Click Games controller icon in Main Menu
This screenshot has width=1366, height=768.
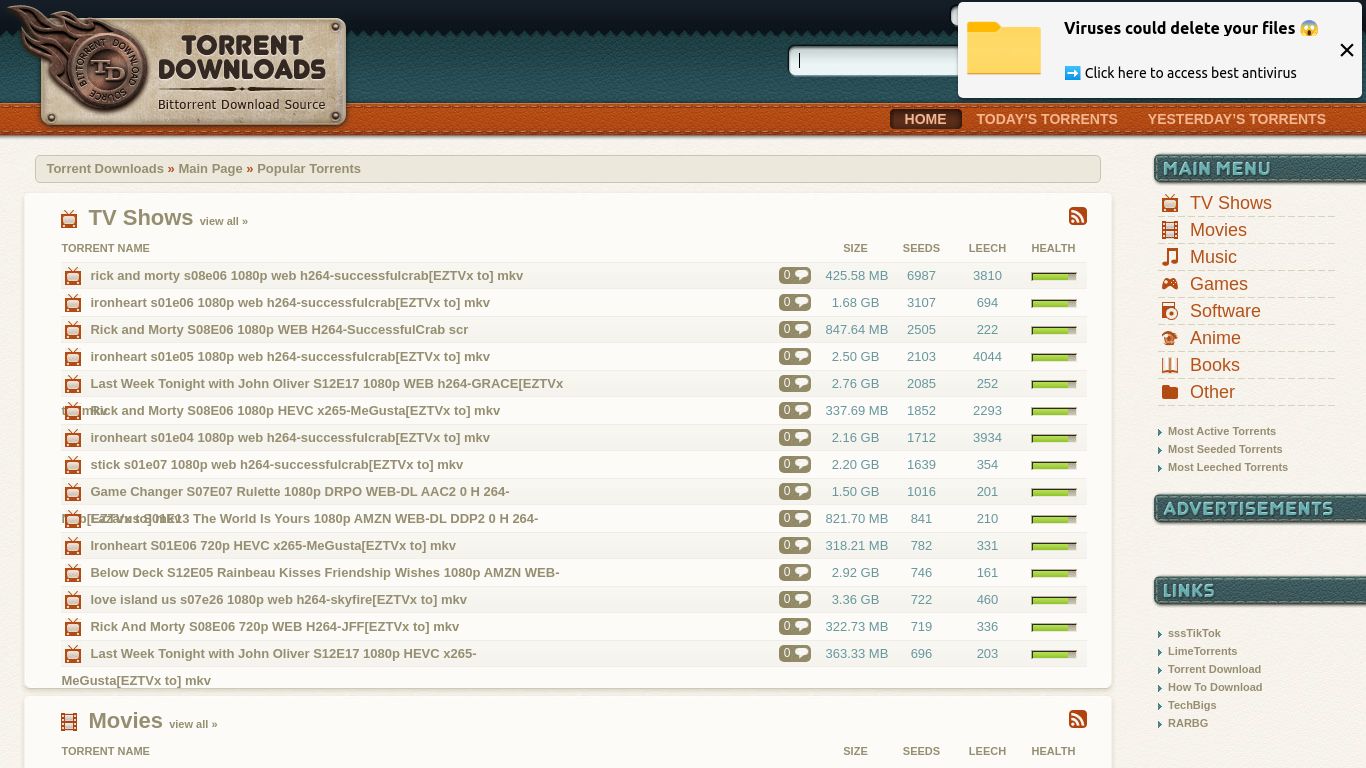[1169, 285]
